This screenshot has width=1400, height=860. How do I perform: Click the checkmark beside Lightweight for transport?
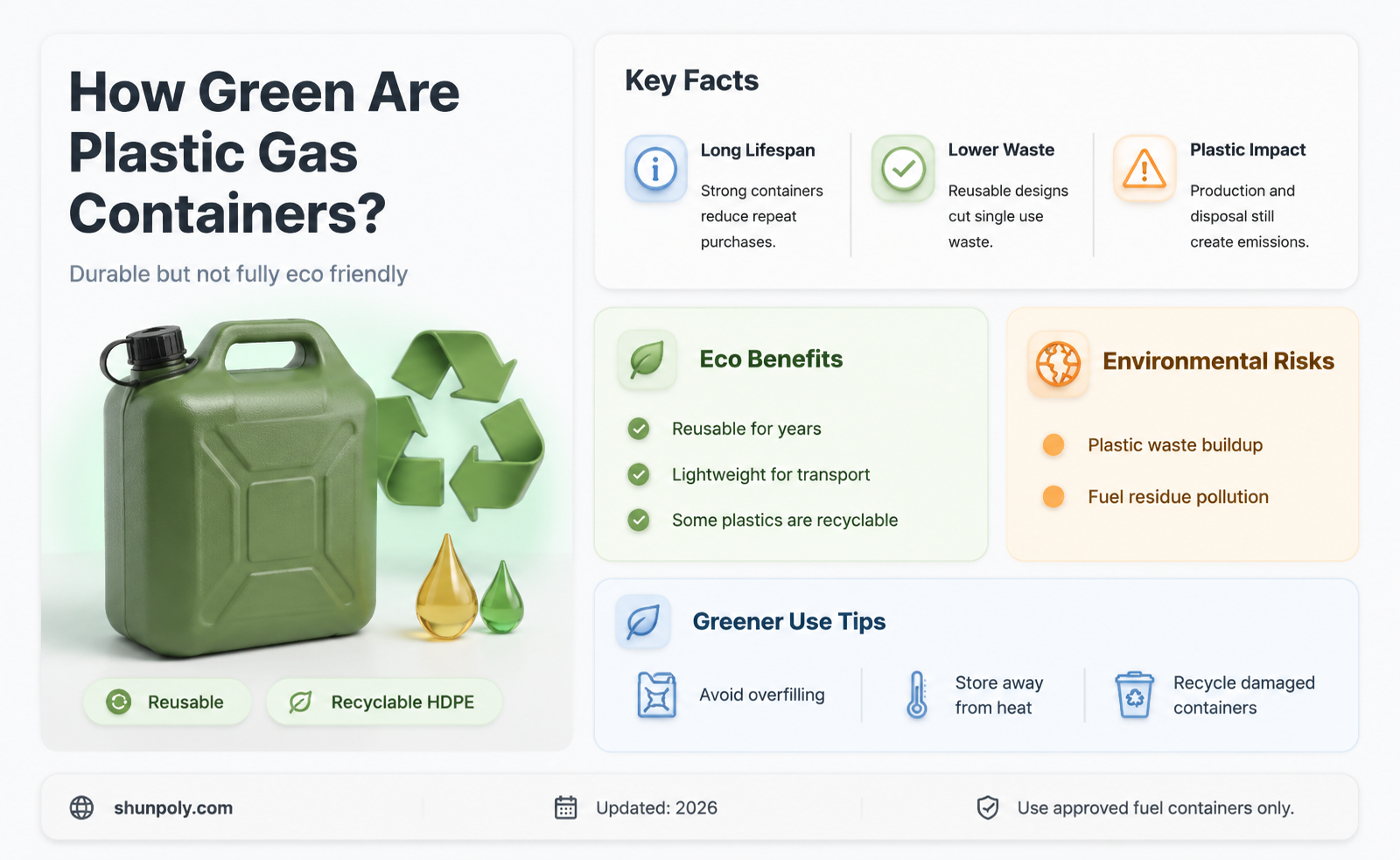tap(639, 474)
